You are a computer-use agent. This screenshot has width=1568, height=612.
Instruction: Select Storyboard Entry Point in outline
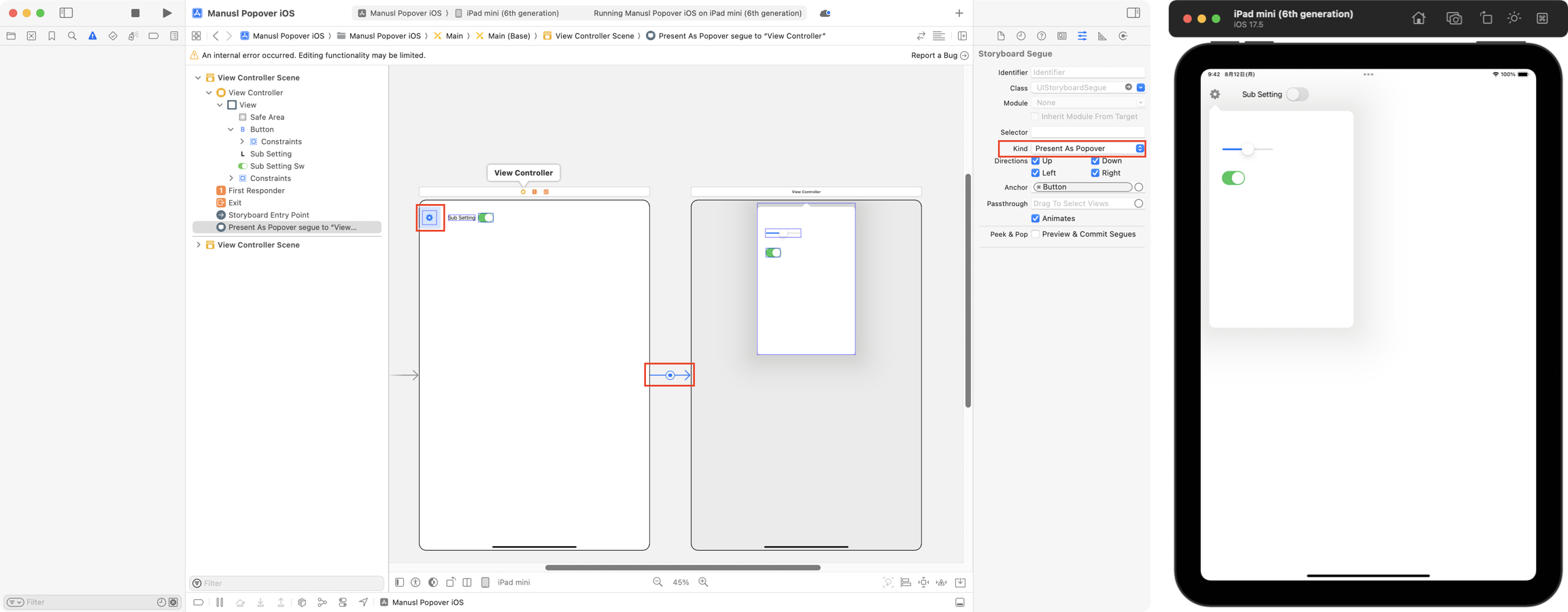pos(269,215)
